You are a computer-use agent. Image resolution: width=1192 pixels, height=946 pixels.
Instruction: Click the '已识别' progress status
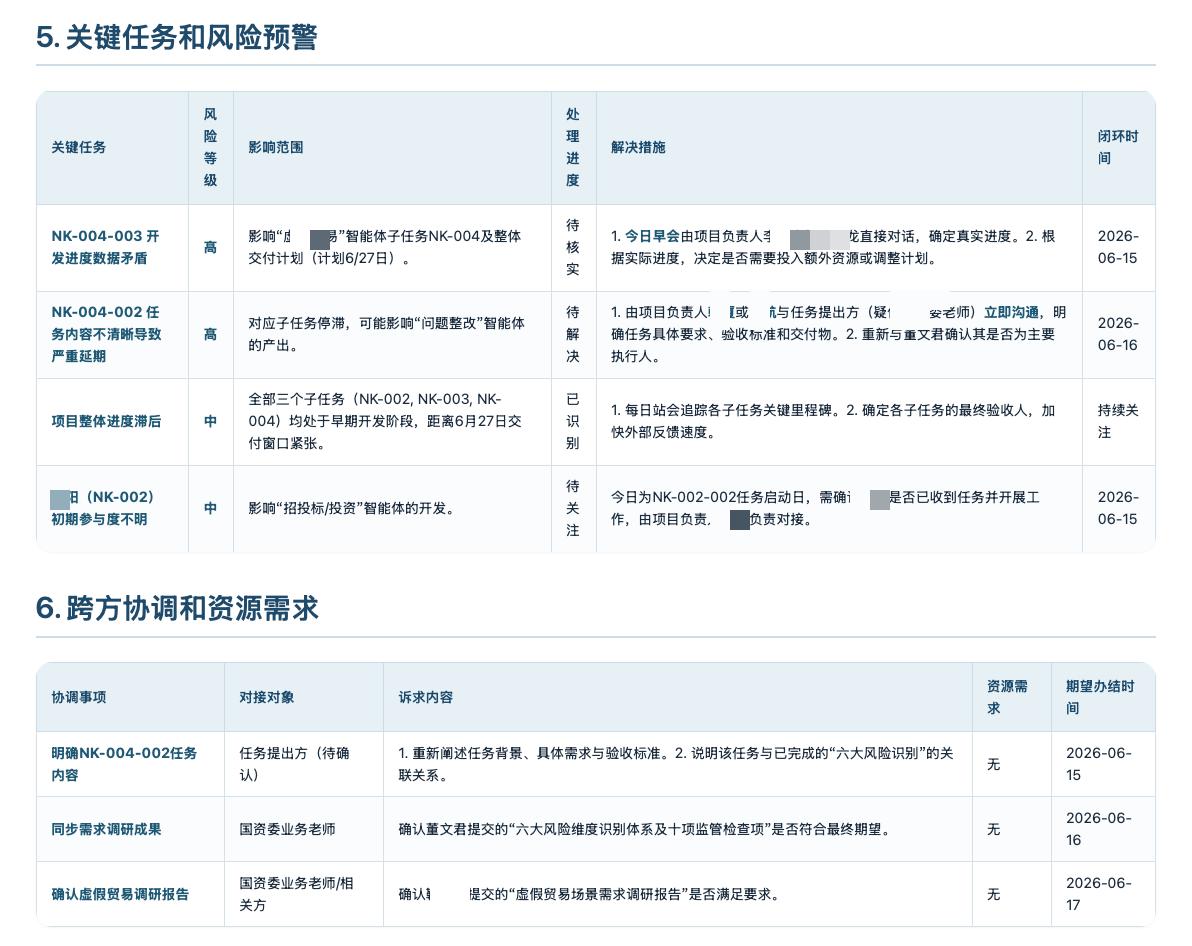(x=573, y=421)
